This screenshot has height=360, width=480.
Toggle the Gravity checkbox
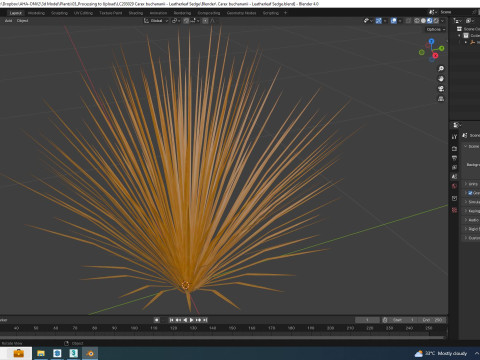[x=470, y=193]
